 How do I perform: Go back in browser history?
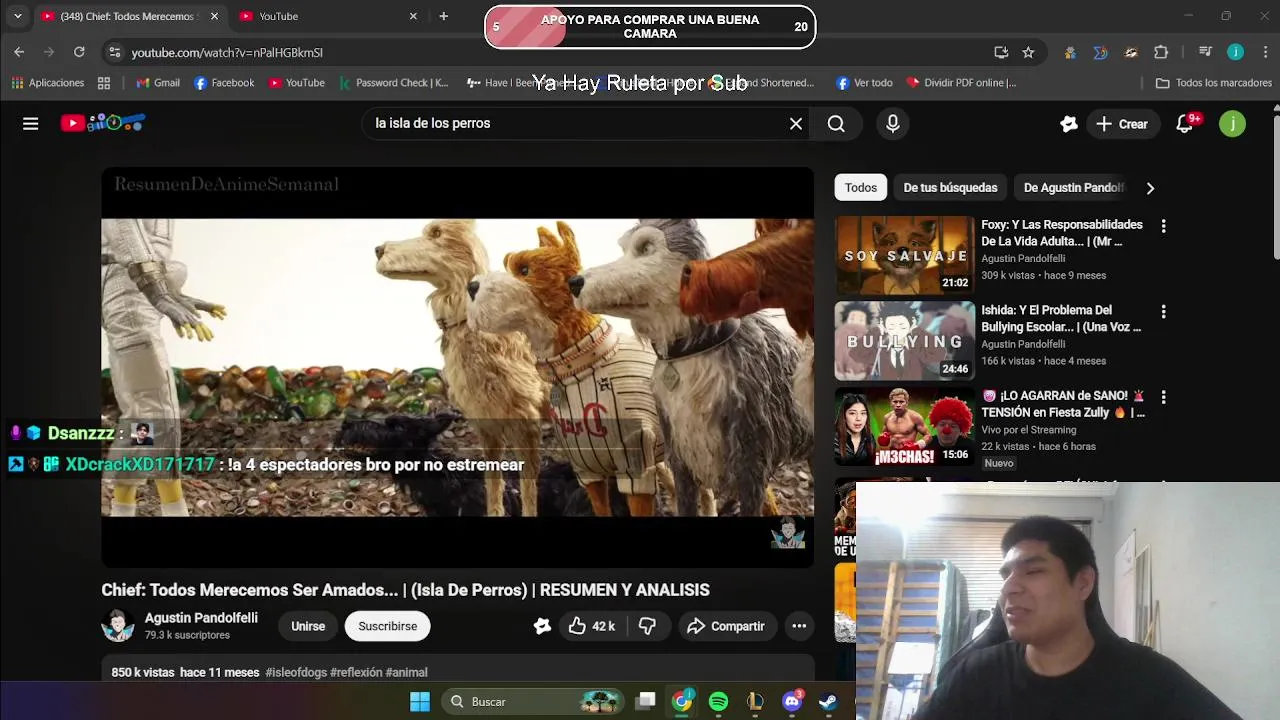(x=19, y=52)
